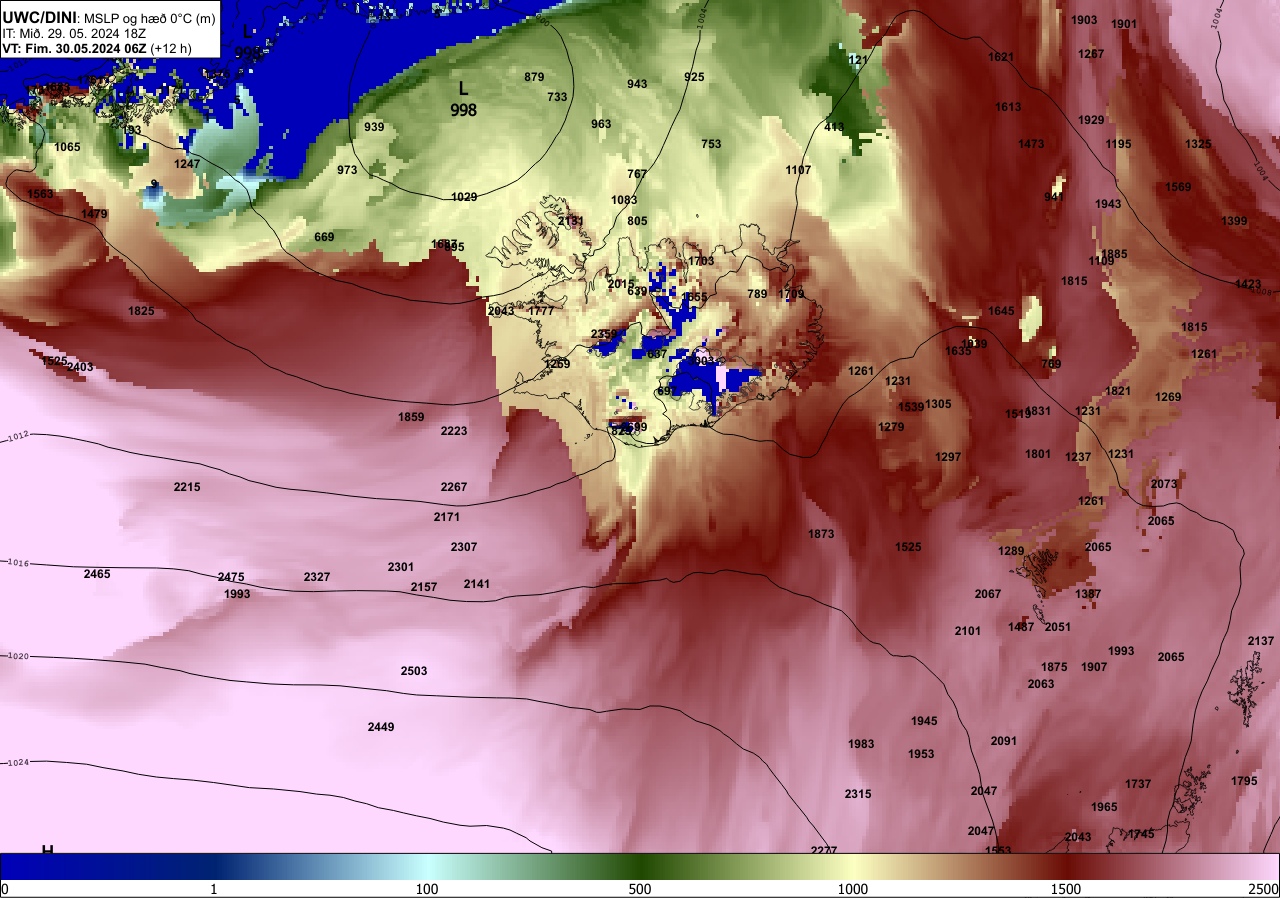1280x898 pixels.
Task: Click the 500 tick on the color scale
Action: point(640,889)
